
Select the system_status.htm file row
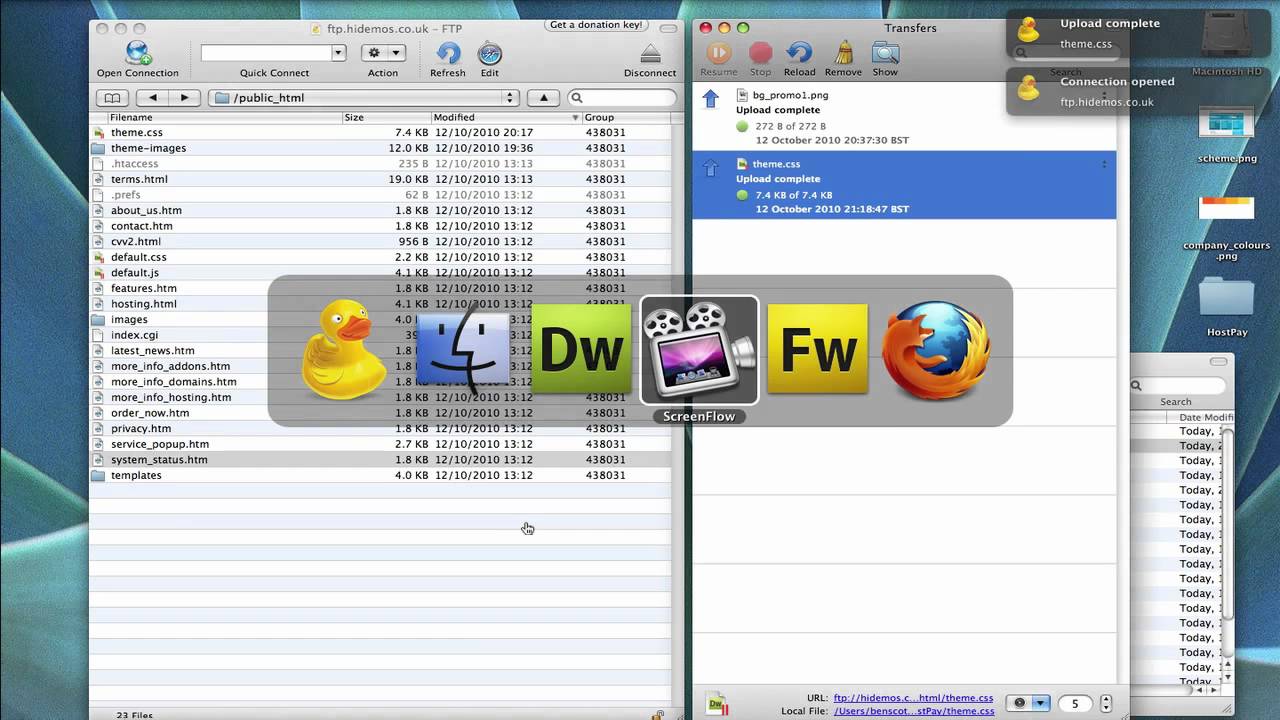pyautogui.click(x=380, y=460)
